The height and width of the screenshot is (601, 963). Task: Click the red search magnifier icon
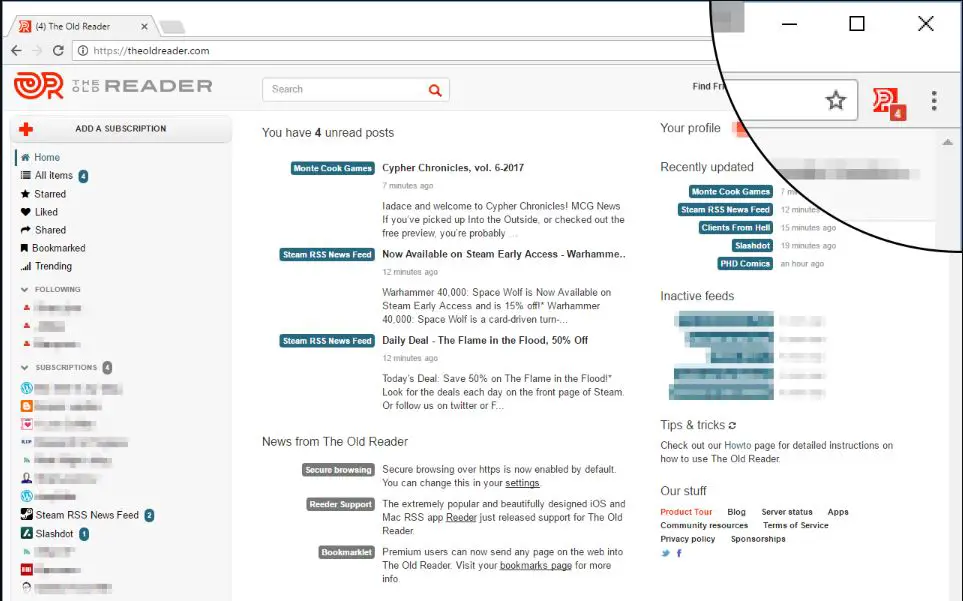[x=434, y=89]
